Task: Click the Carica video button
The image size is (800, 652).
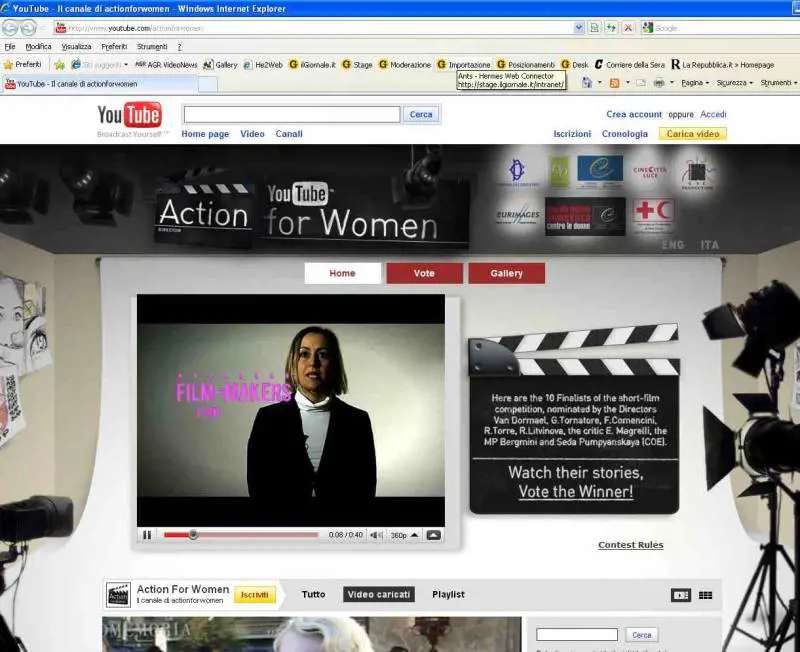Action: (x=692, y=134)
